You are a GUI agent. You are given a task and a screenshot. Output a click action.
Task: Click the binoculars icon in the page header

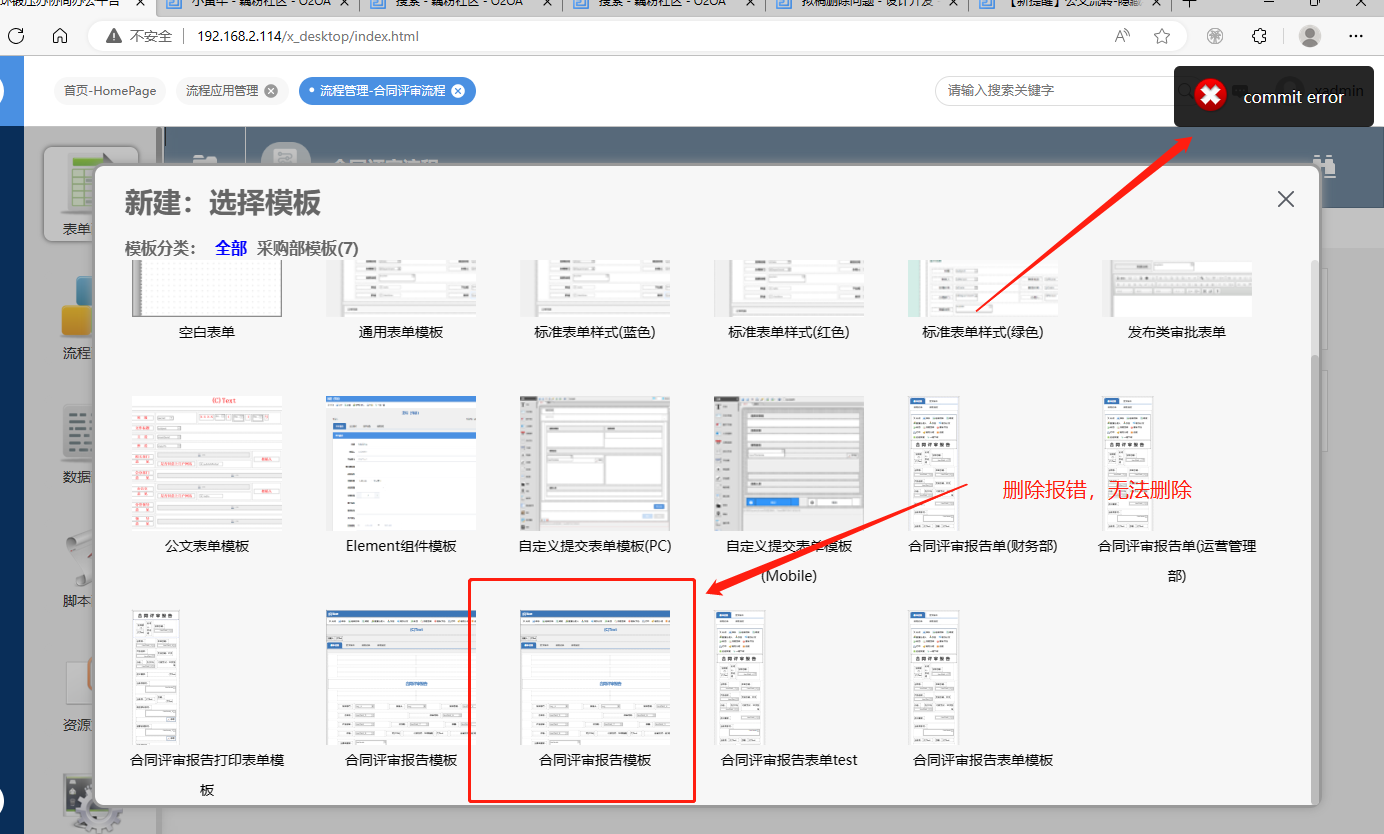(x=1325, y=166)
